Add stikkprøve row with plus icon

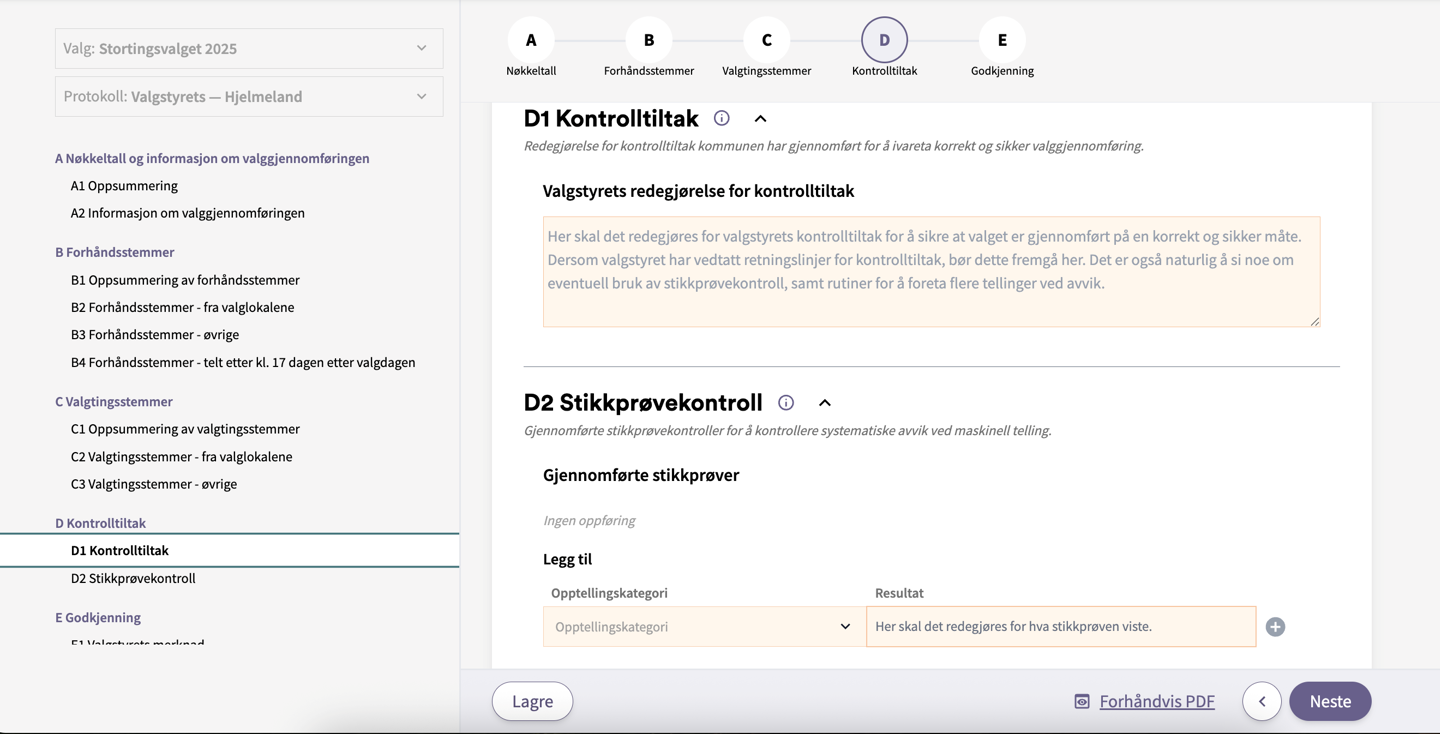(1275, 627)
